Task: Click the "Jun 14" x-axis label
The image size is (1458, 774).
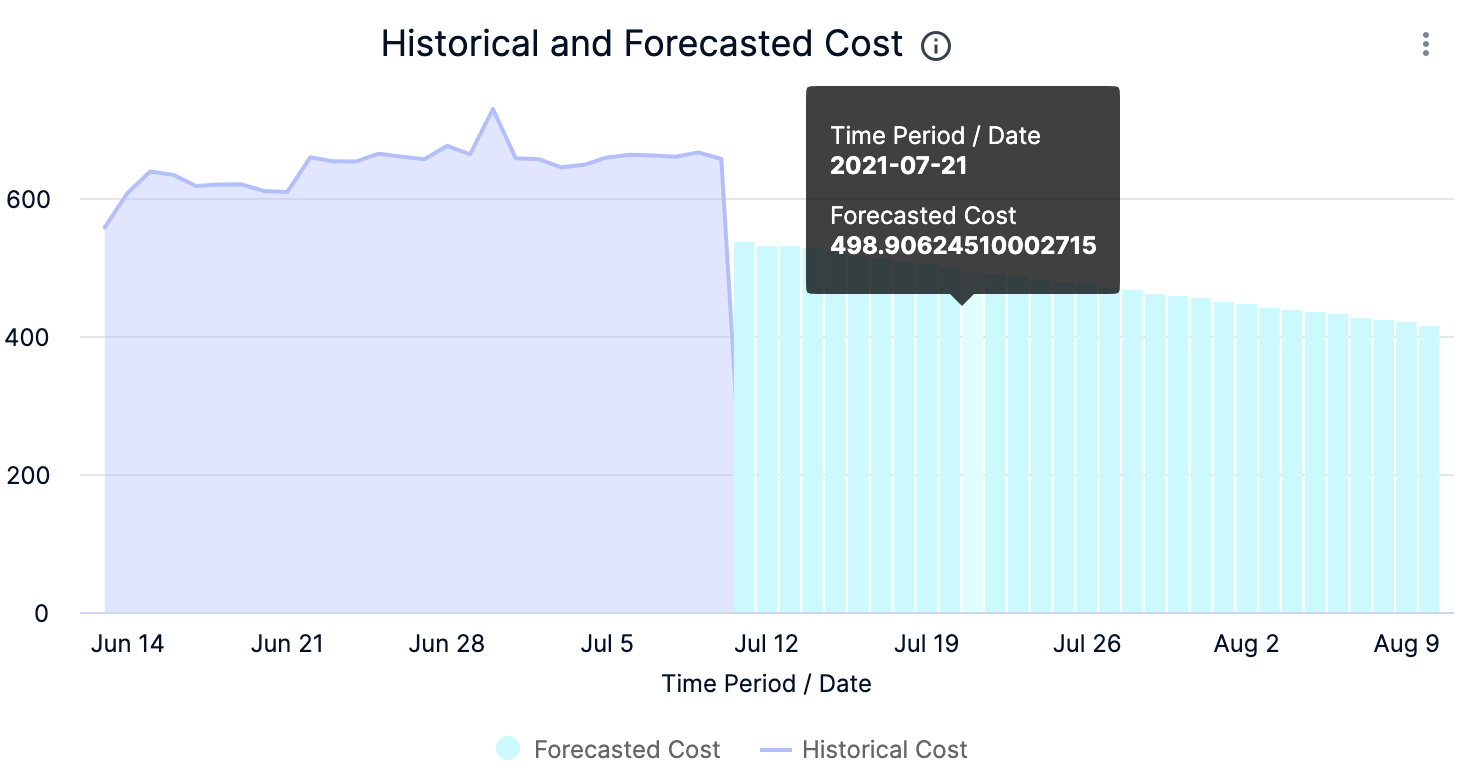Action: pos(127,644)
